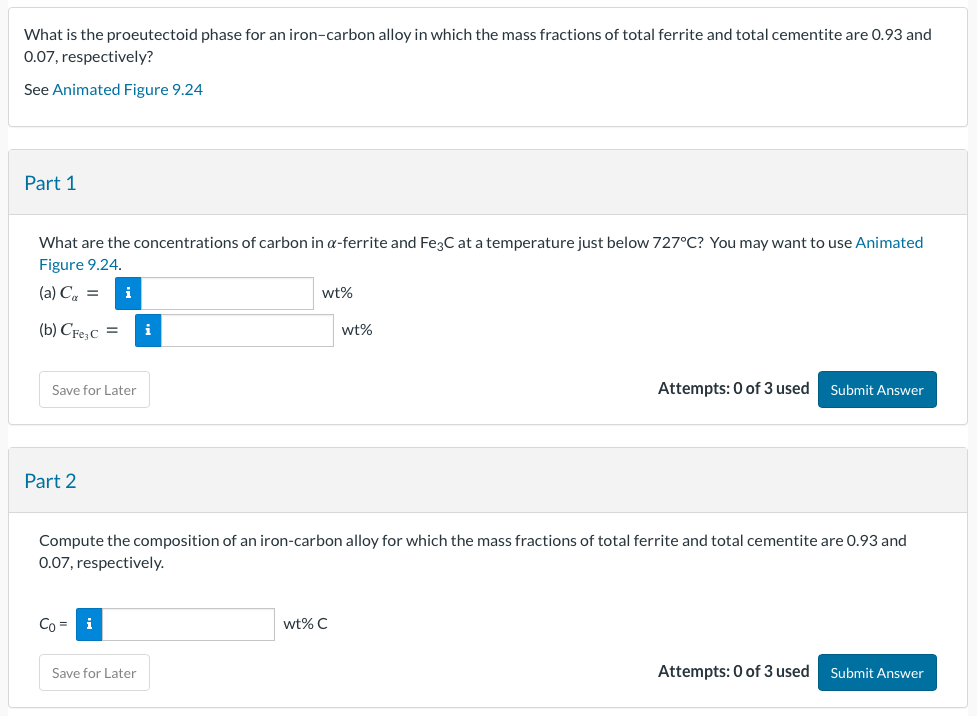Submit the answer for Part 2
This screenshot has width=977, height=716.
[x=877, y=673]
